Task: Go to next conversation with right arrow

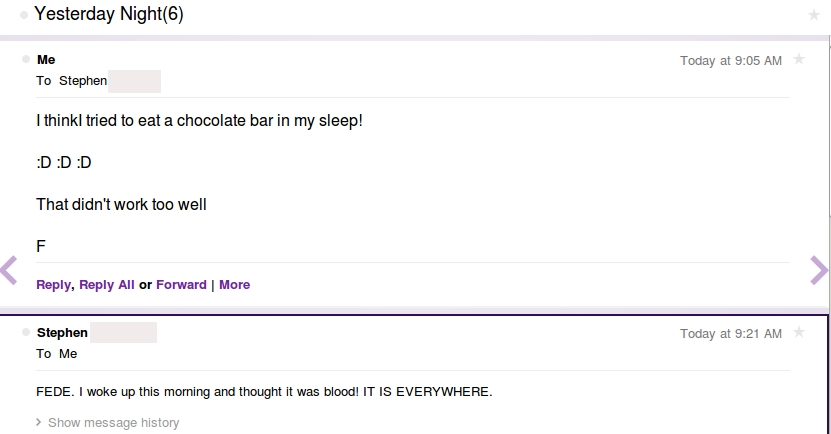Action: click(x=819, y=270)
